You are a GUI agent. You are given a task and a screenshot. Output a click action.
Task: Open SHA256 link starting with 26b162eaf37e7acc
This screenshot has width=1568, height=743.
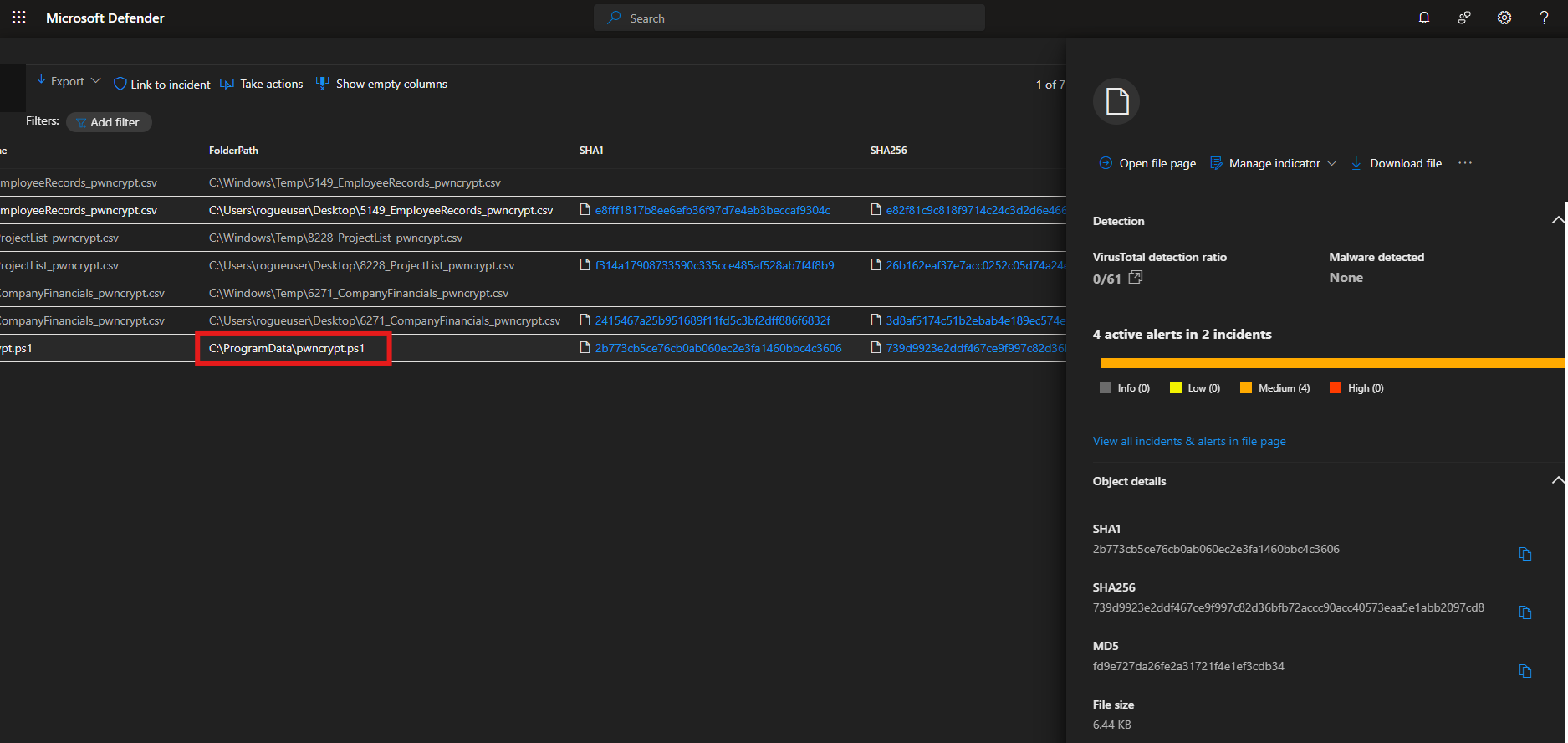976,265
